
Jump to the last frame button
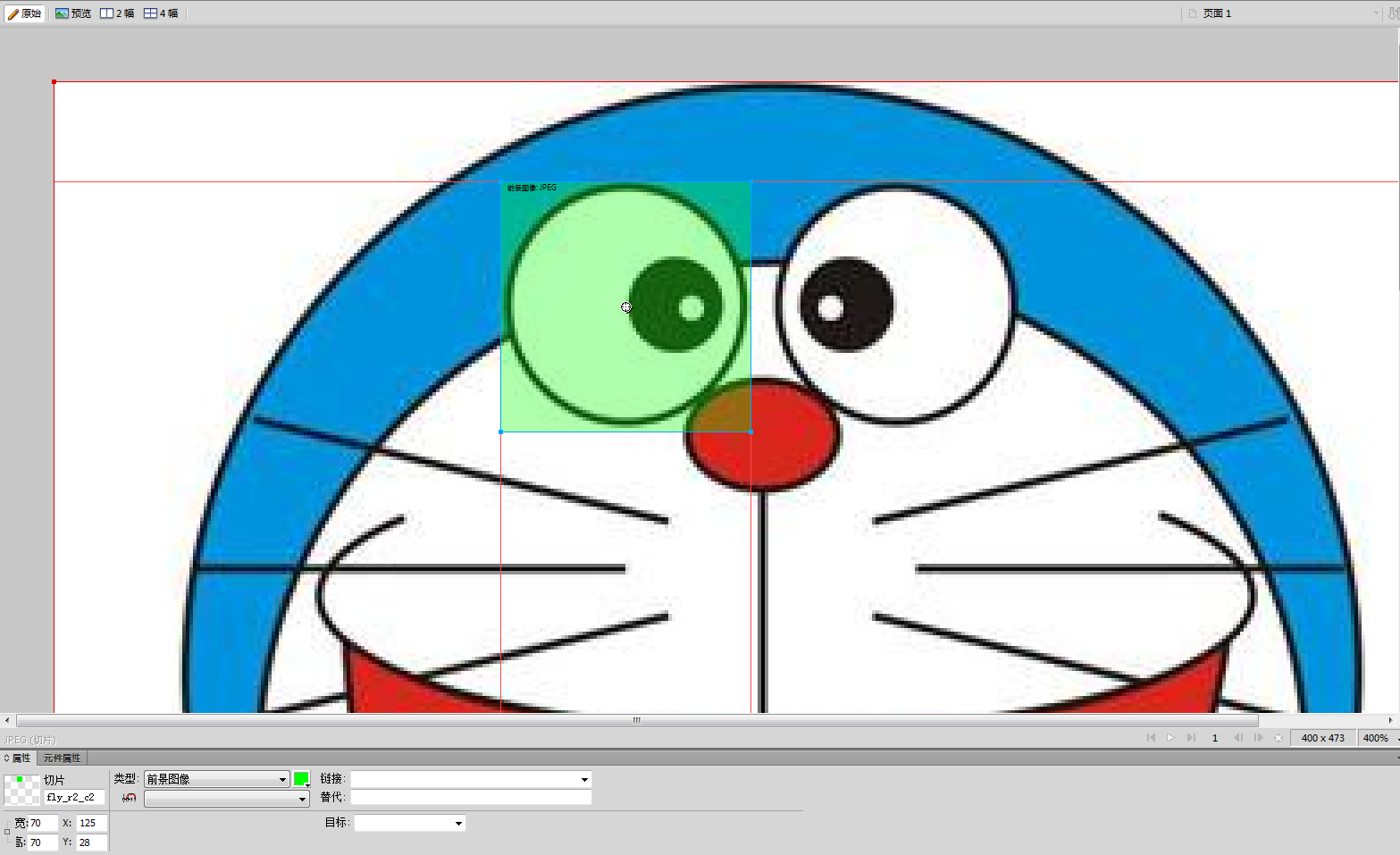(x=1191, y=738)
